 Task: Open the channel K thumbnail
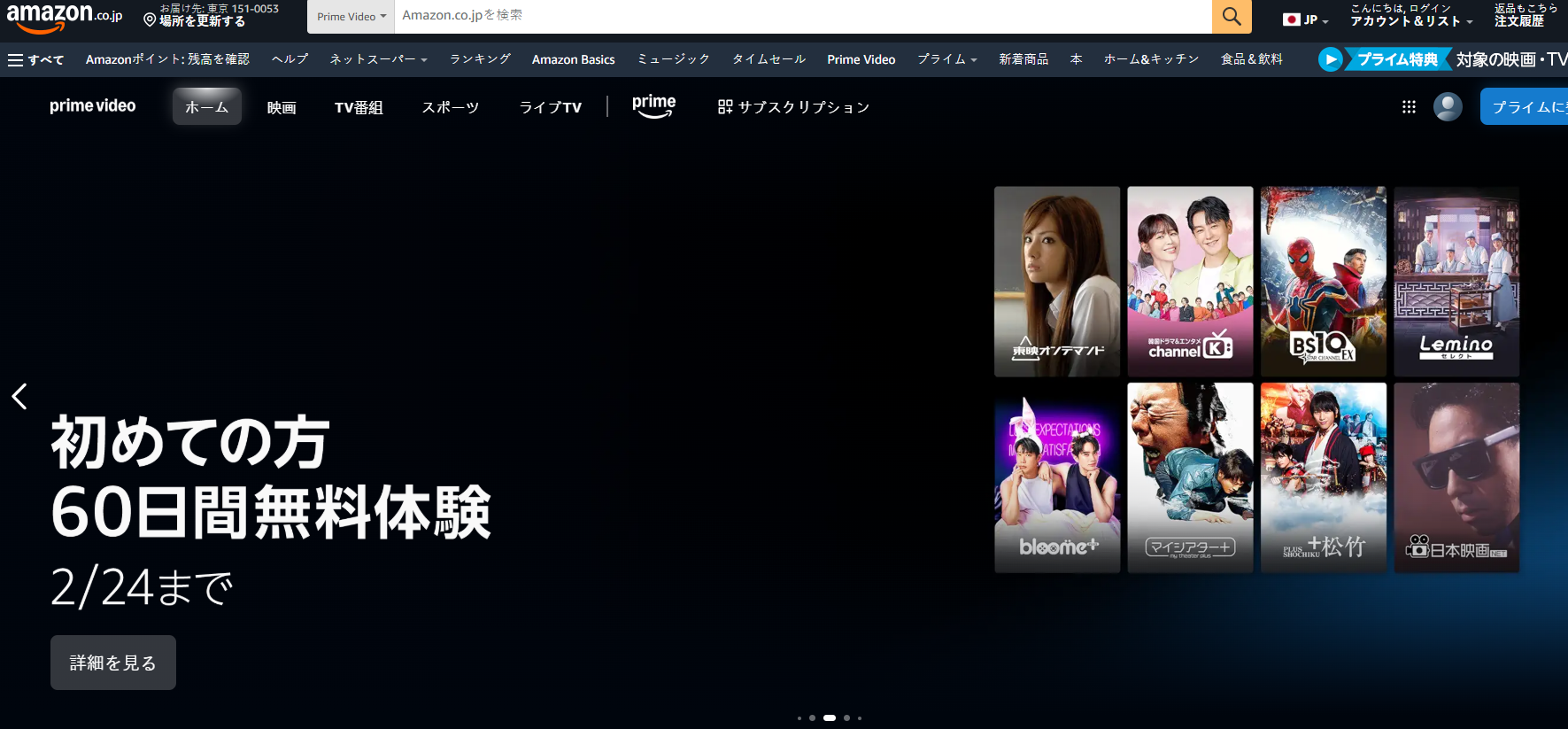point(1190,282)
